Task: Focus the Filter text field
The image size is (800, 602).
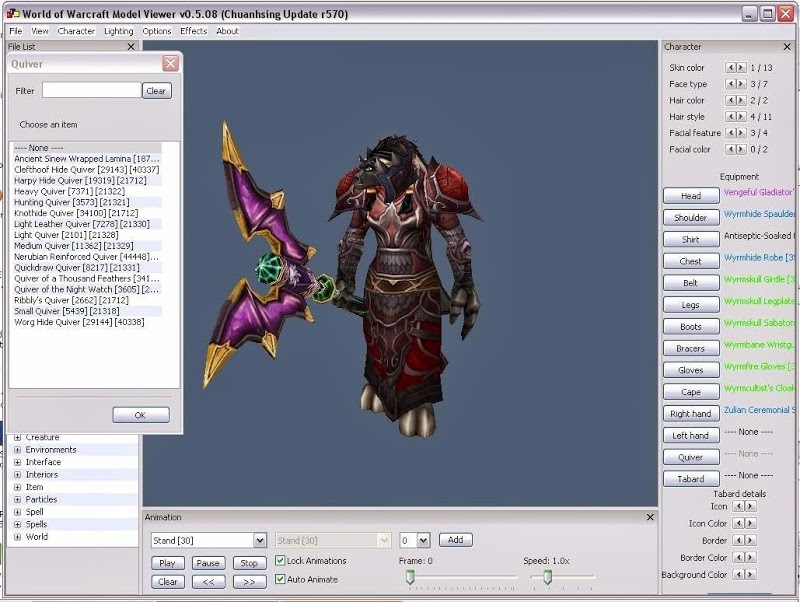Action: pyautogui.click(x=91, y=90)
